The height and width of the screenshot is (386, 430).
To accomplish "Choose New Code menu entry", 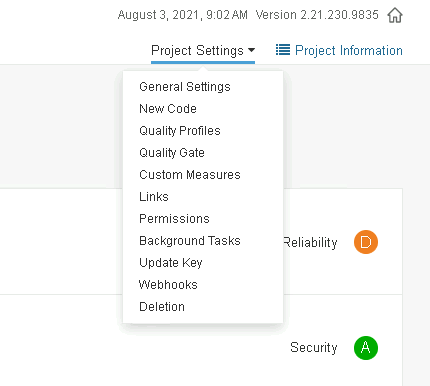I will 168,109.
